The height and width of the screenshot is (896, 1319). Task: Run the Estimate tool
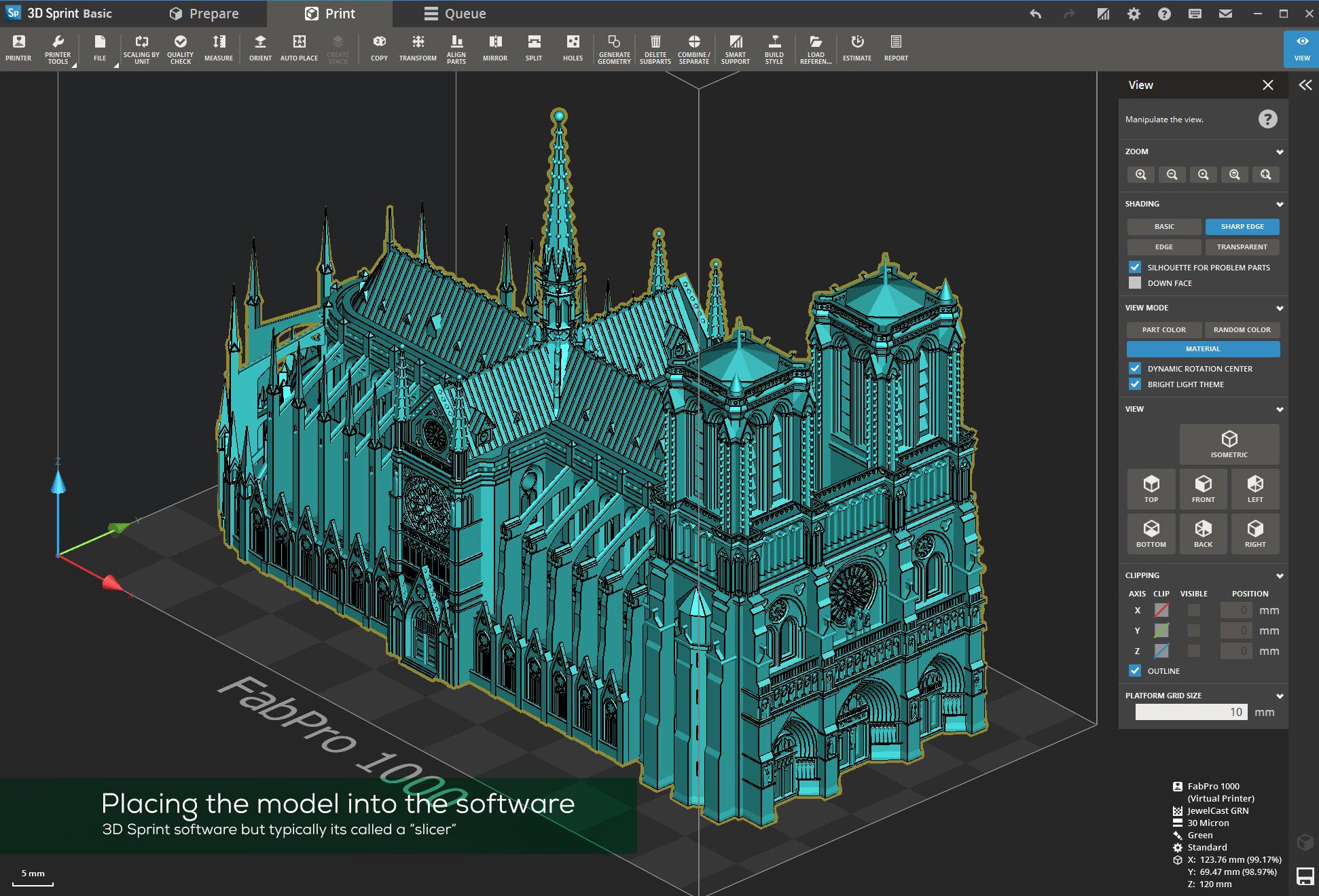point(857,48)
